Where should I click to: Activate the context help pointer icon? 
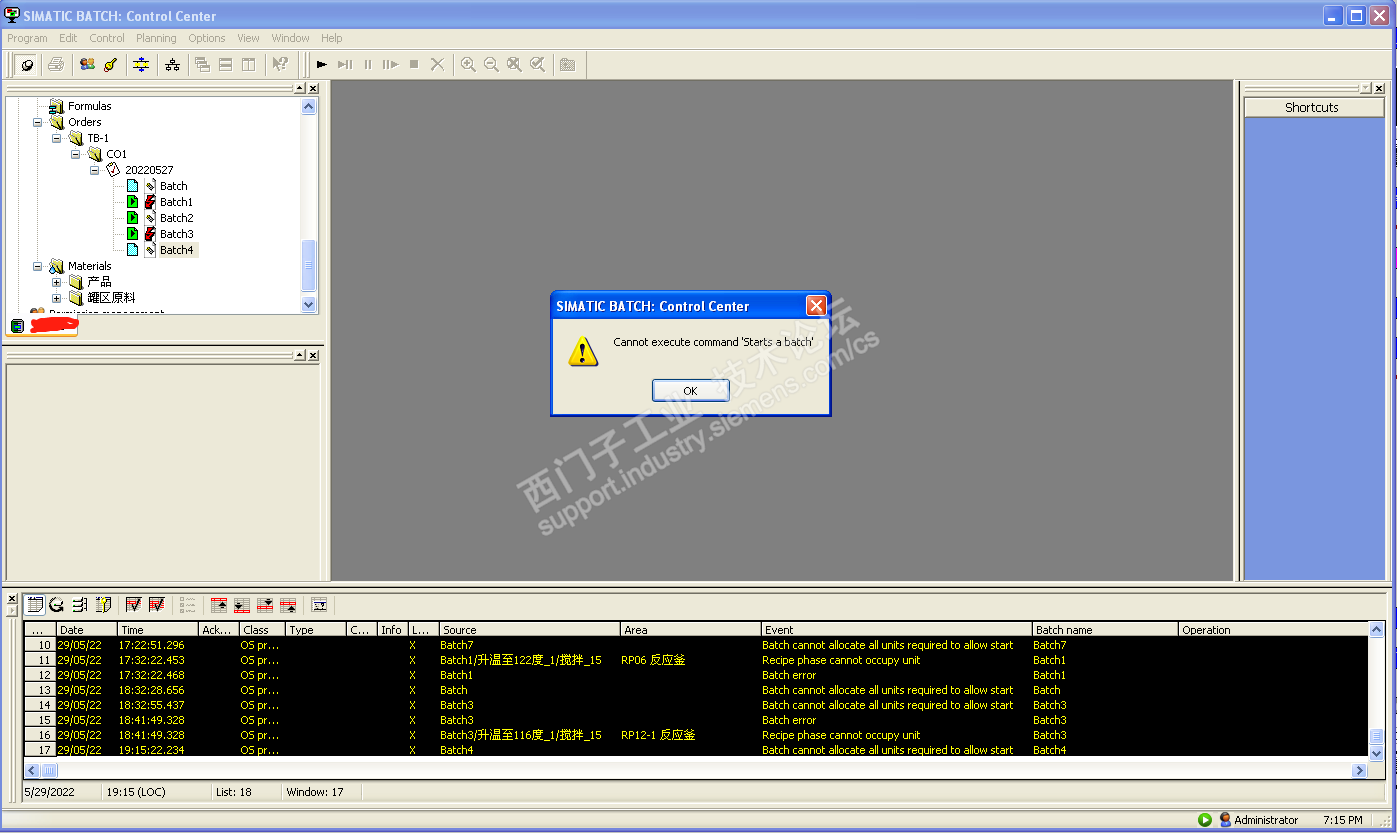[280, 64]
